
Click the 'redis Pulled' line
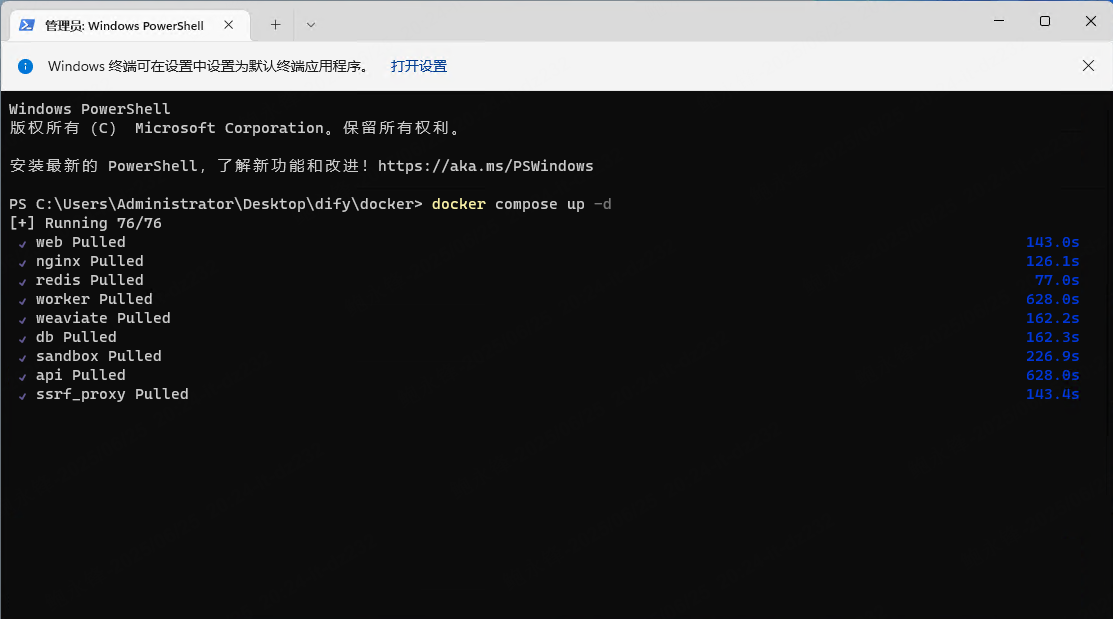tap(89, 280)
